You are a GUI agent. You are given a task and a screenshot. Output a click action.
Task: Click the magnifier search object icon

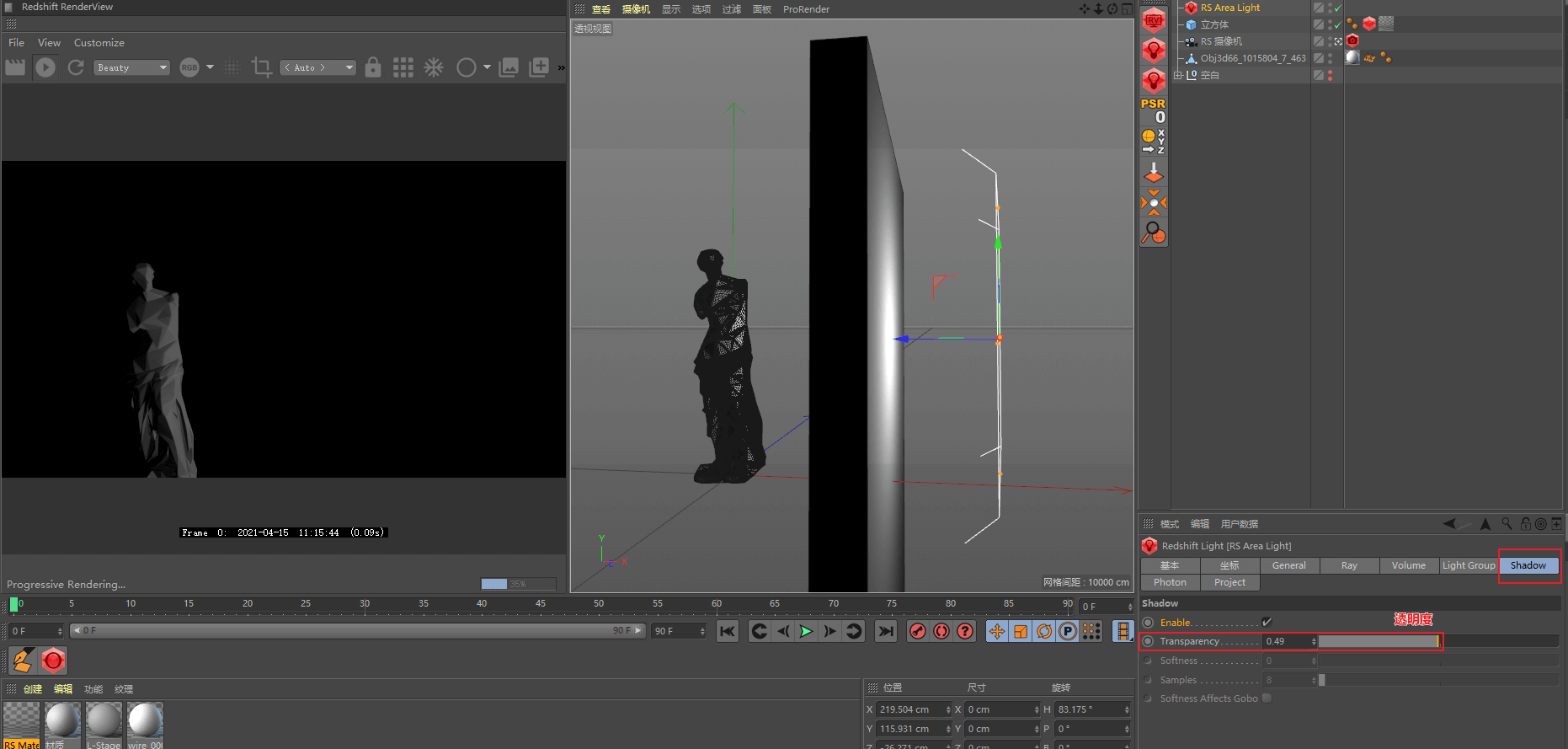1154,233
